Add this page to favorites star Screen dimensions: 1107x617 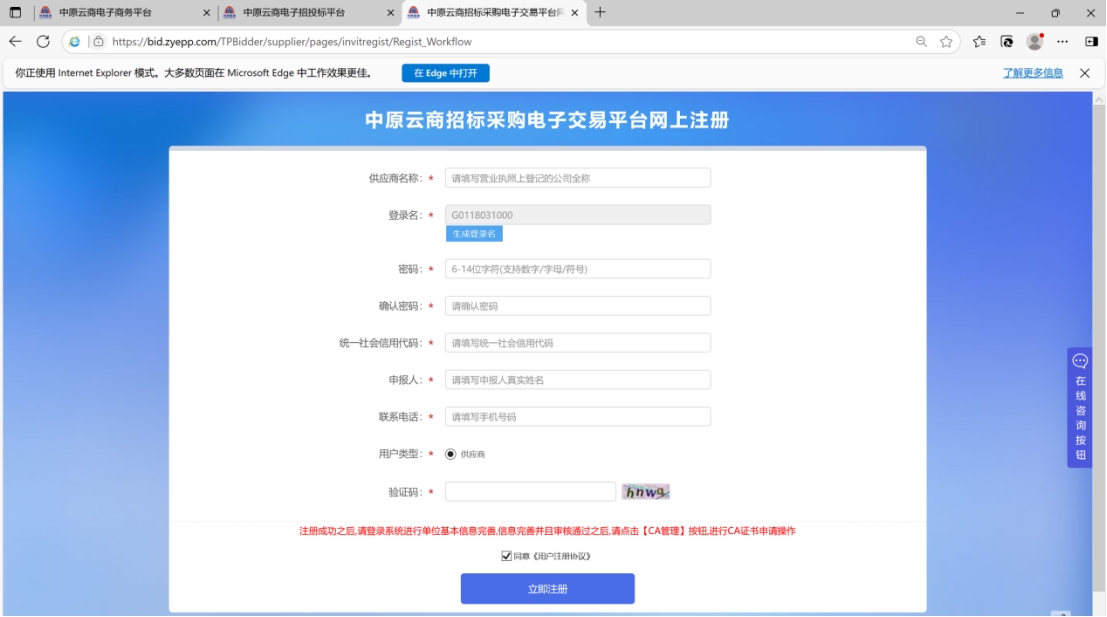pos(946,42)
